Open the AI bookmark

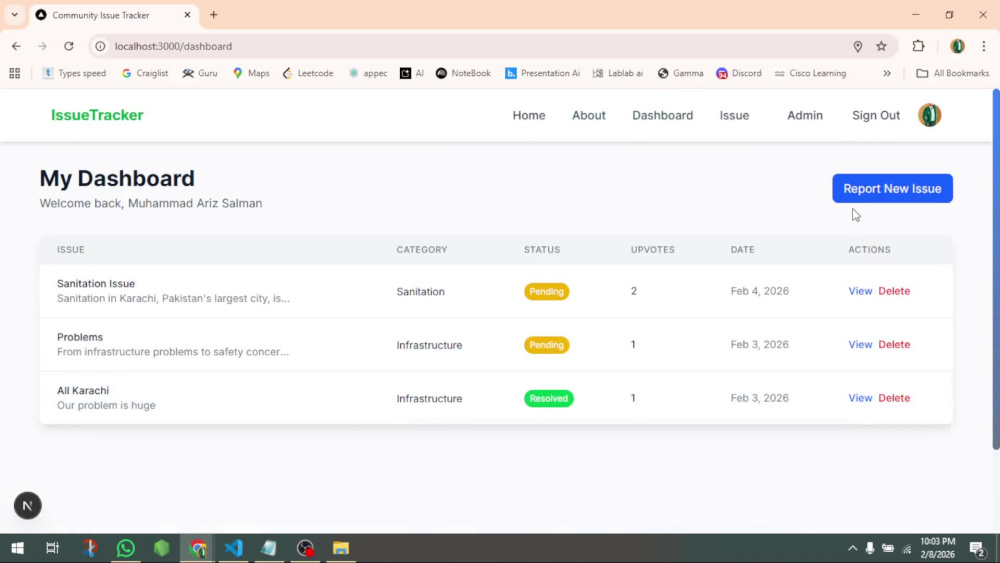[411, 73]
